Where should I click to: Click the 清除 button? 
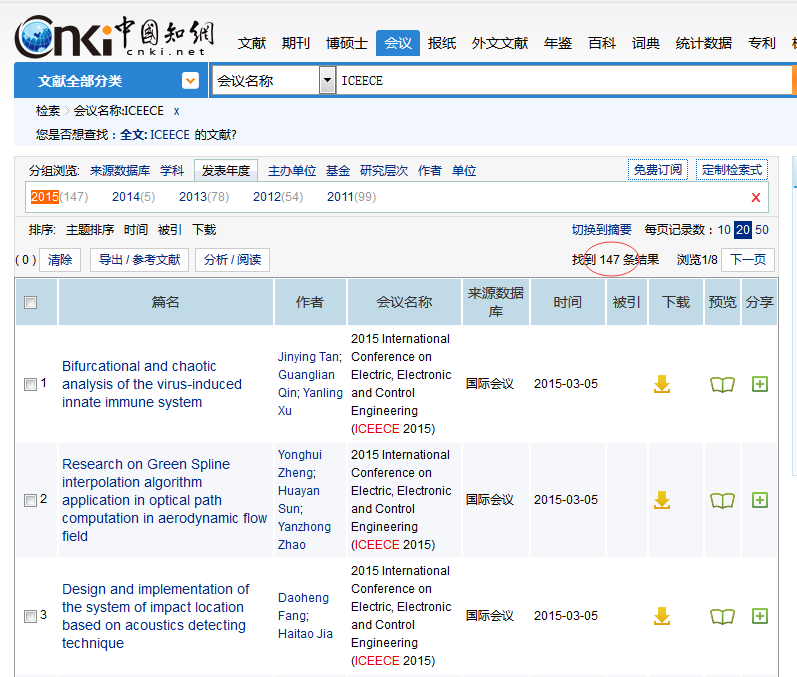[x=60, y=260]
